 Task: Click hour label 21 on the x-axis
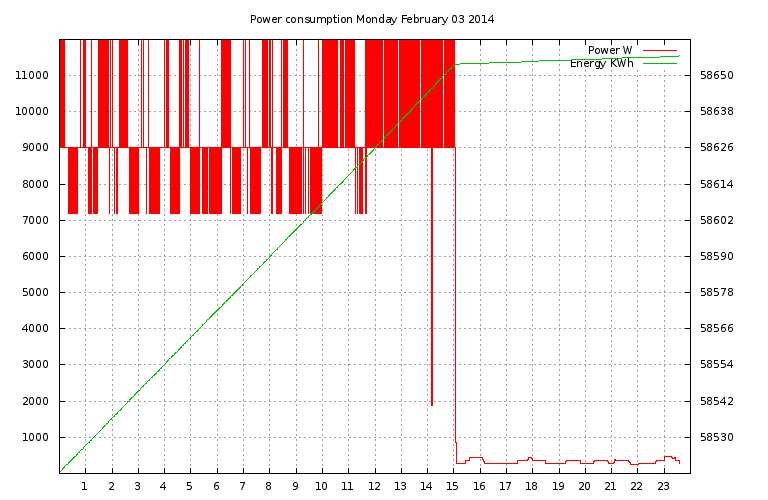click(x=610, y=486)
